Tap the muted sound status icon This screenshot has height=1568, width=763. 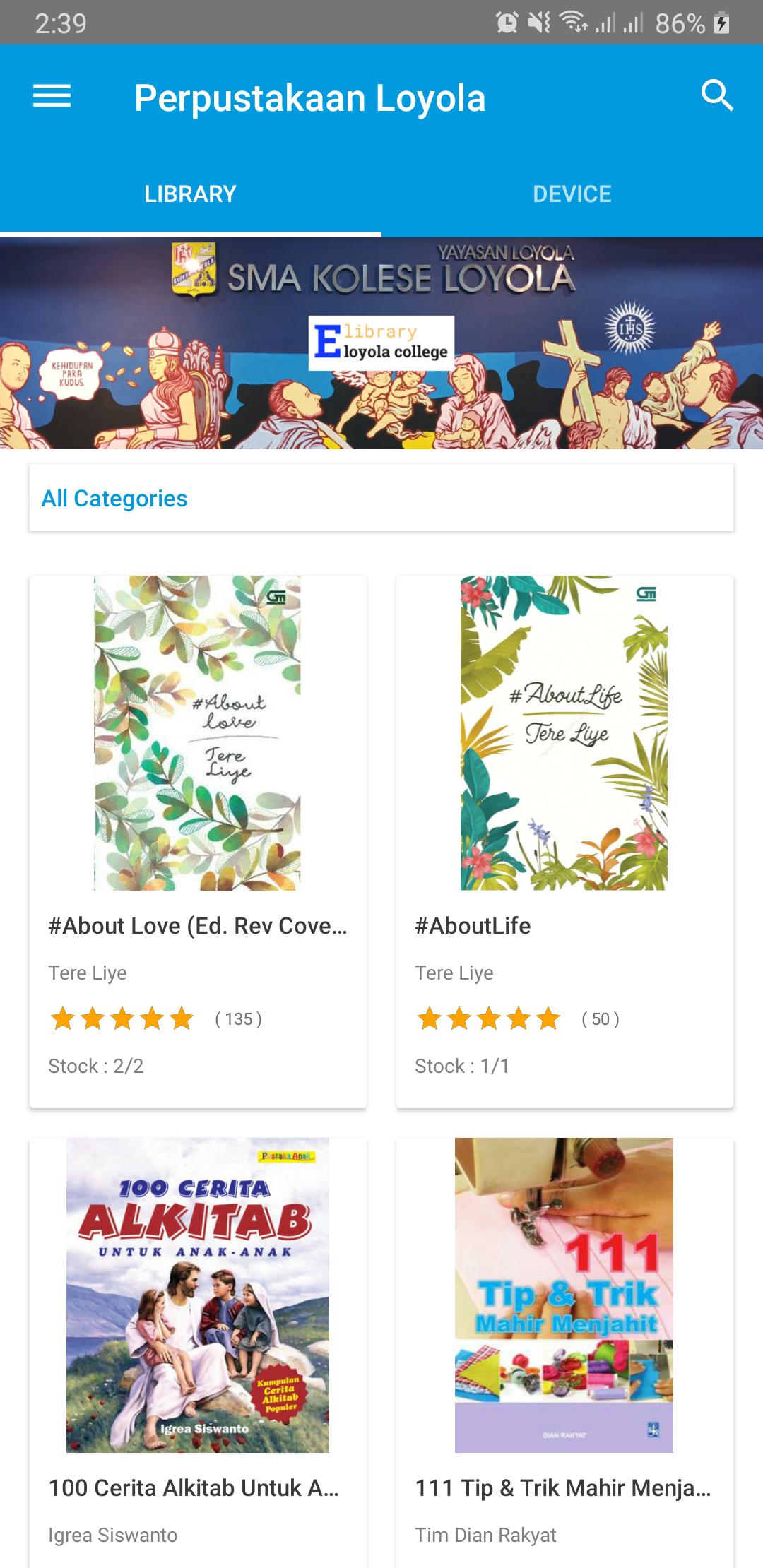(x=540, y=23)
